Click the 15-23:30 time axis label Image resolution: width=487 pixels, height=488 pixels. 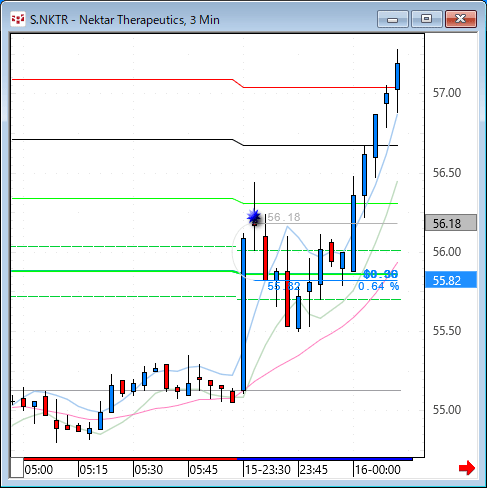[268, 470]
